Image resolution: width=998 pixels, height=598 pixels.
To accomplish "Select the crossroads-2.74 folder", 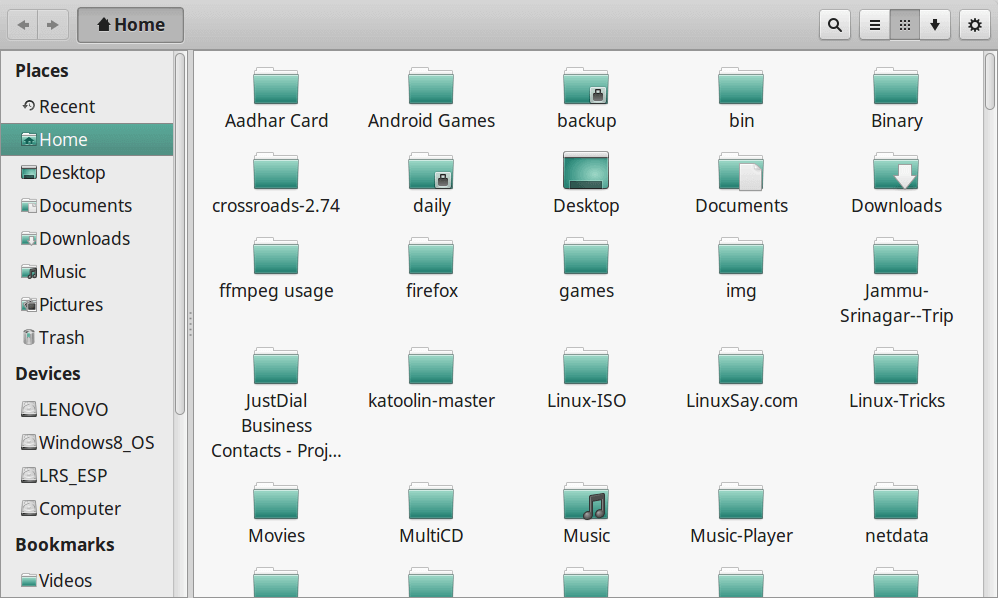I will [276, 184].
